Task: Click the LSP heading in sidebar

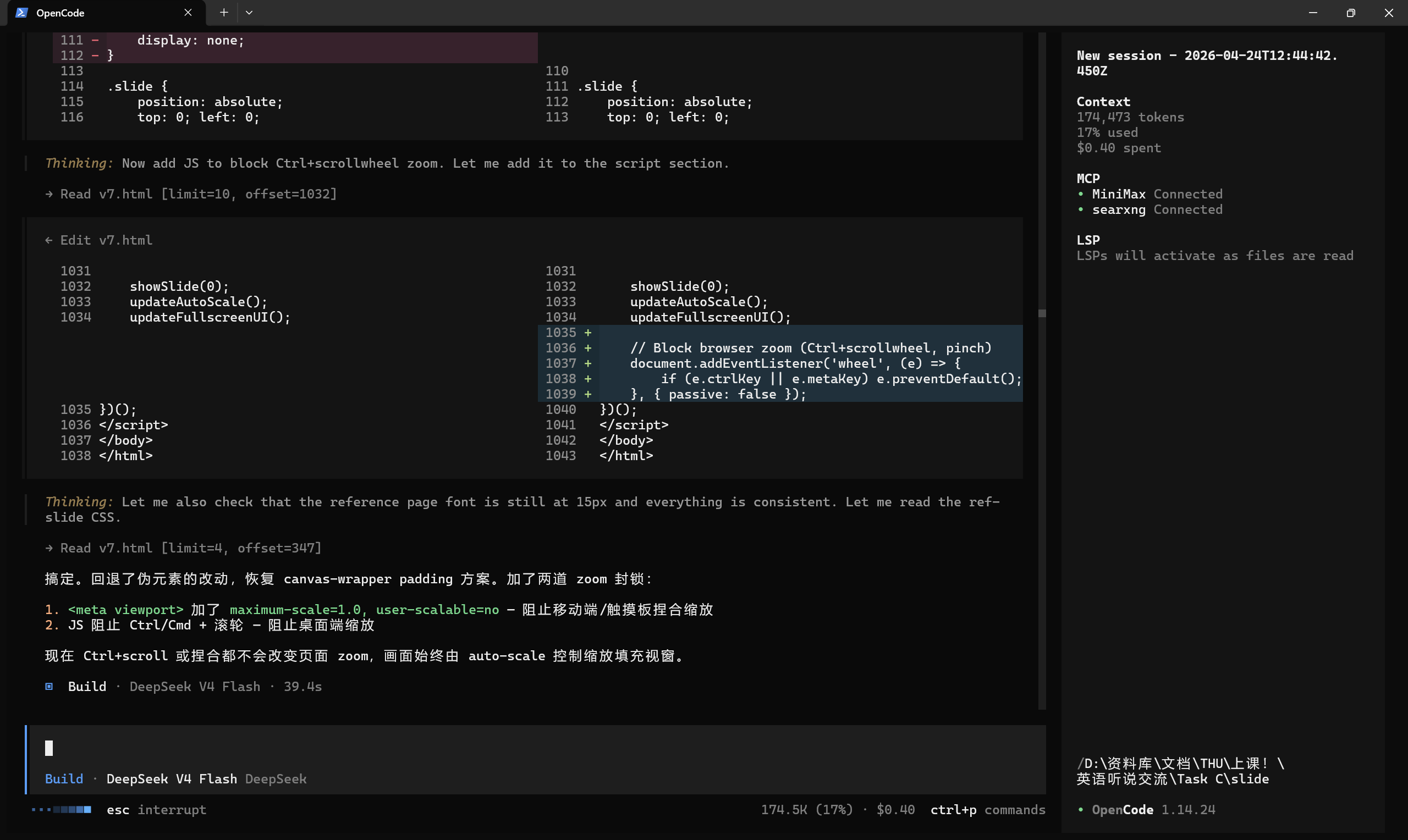Action: point(1088,240)
